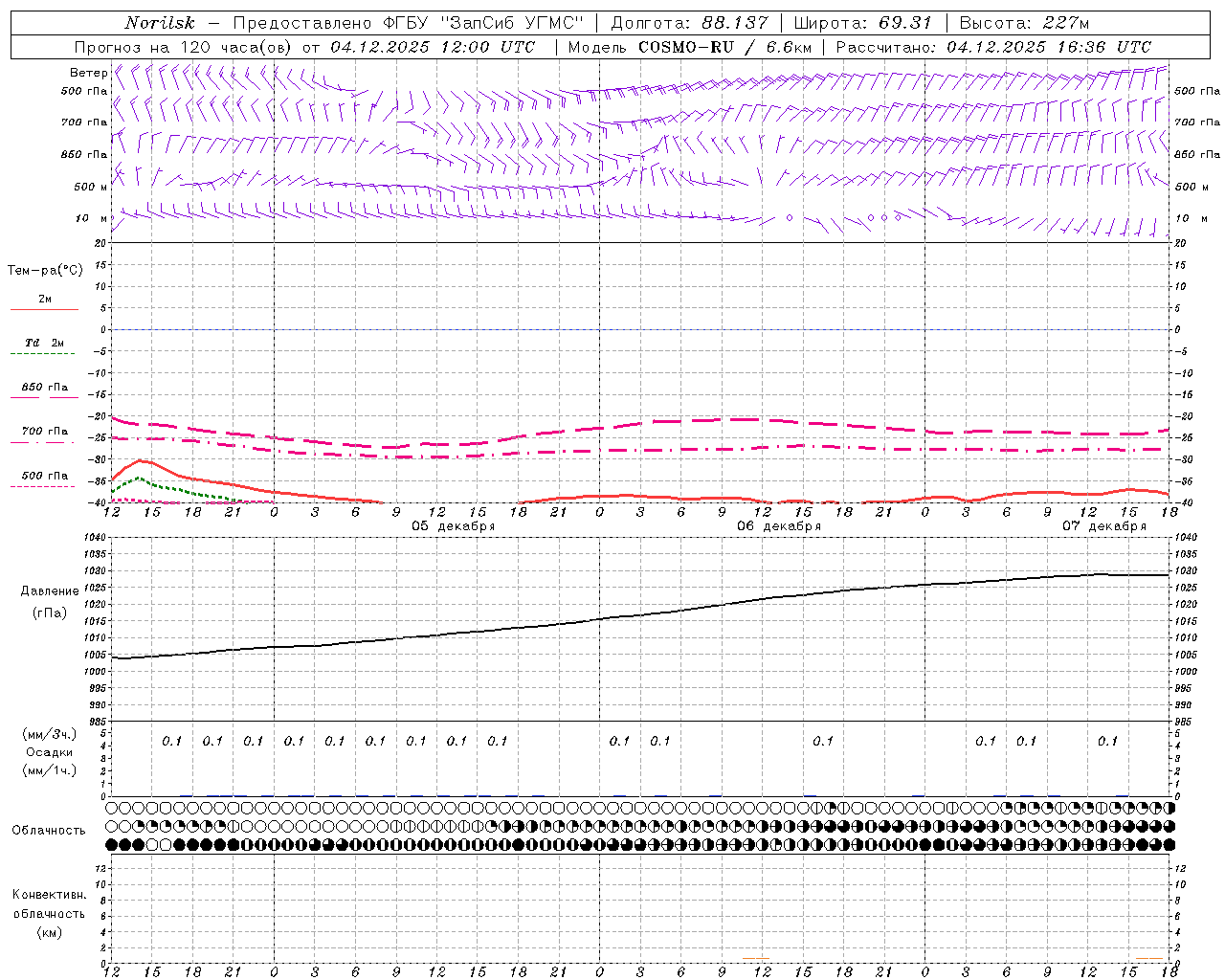The width and height of the screenshot is (1225, 980).
Task: Click the 'Облачность' cloud cover label
Action: point(49,831)
